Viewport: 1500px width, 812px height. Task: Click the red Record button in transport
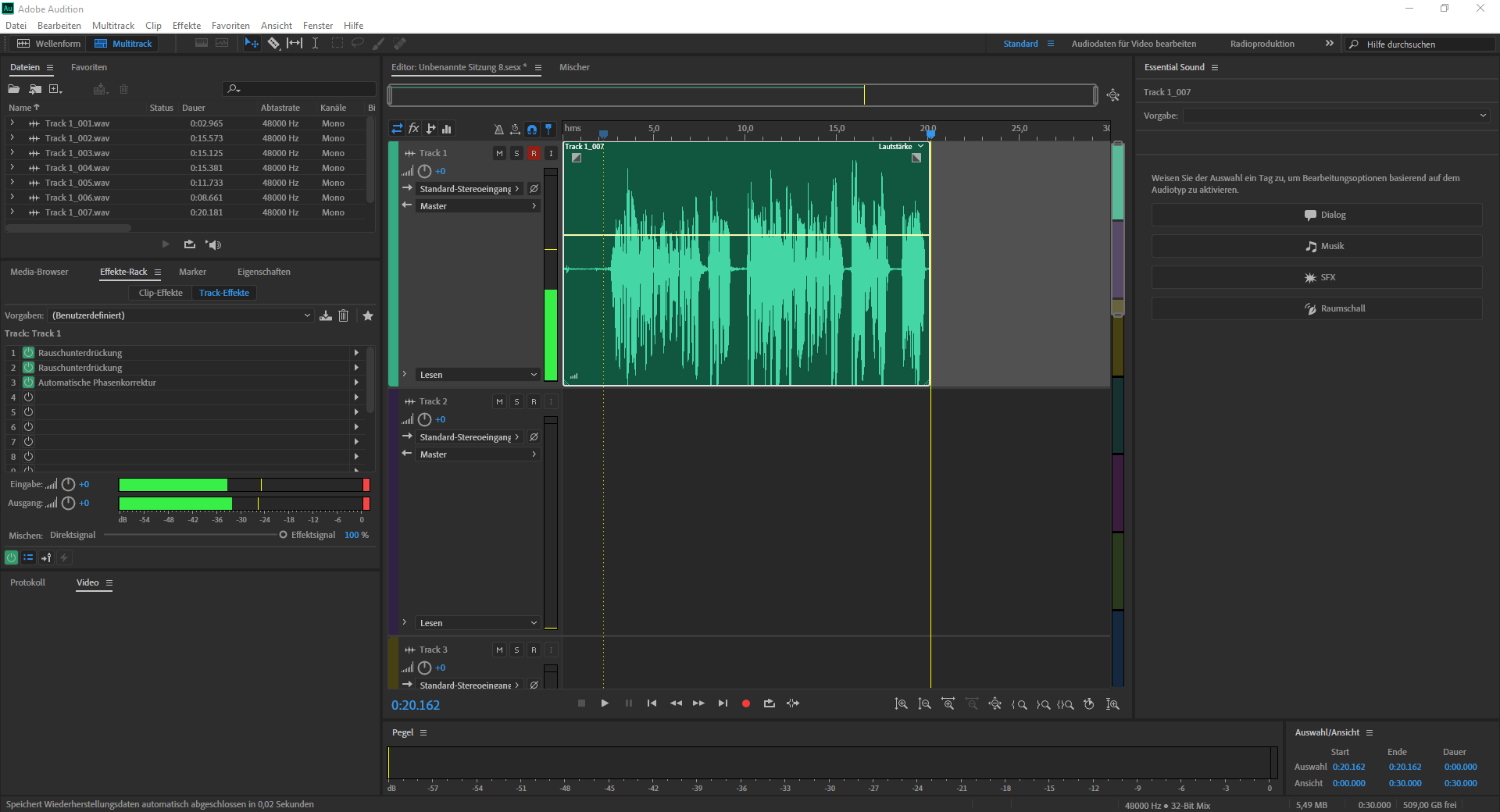click(745, 703)
